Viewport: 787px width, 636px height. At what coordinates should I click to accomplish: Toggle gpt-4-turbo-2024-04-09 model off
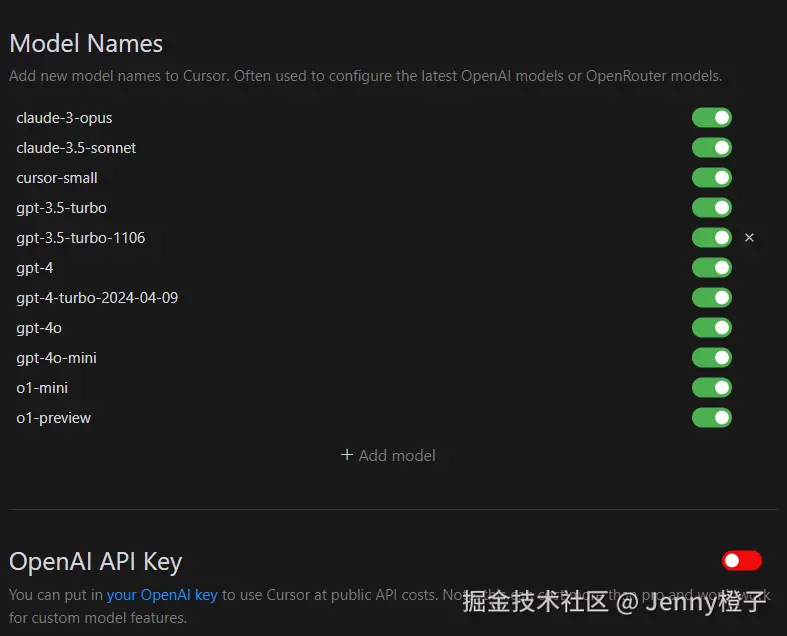tap(712, 298)
